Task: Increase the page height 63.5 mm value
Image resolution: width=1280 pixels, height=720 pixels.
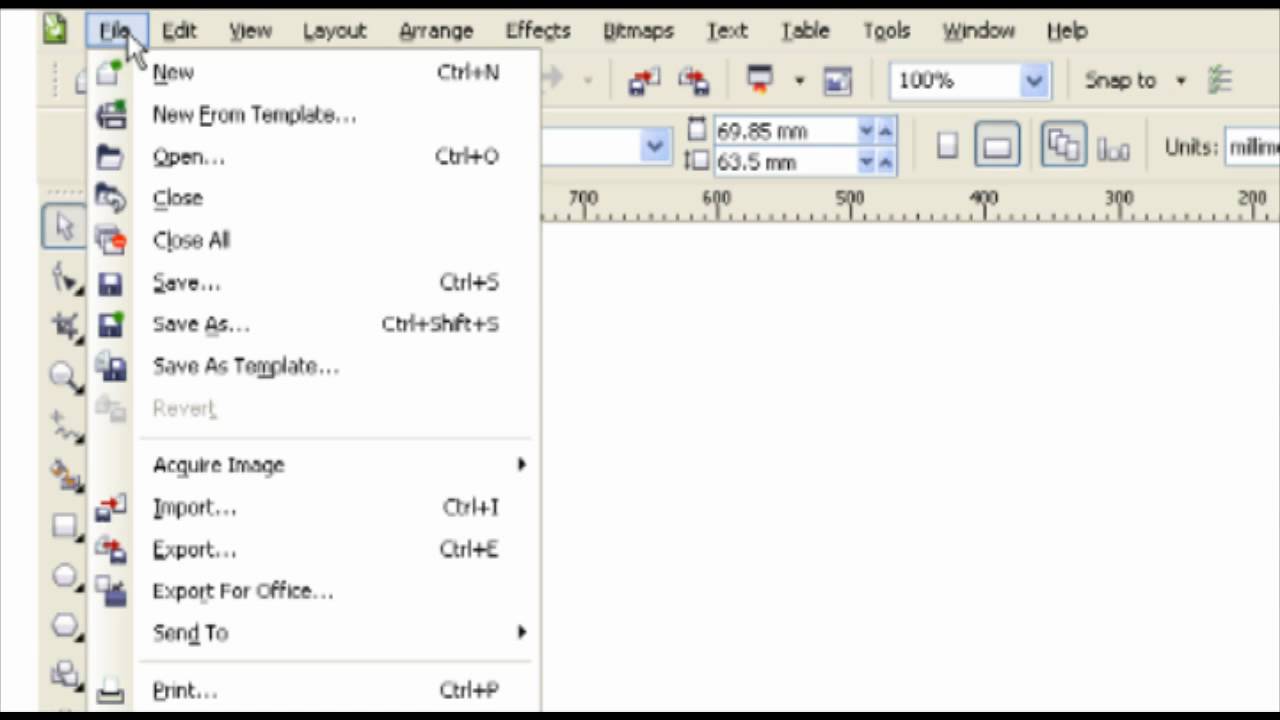Action: pos(885,161)
